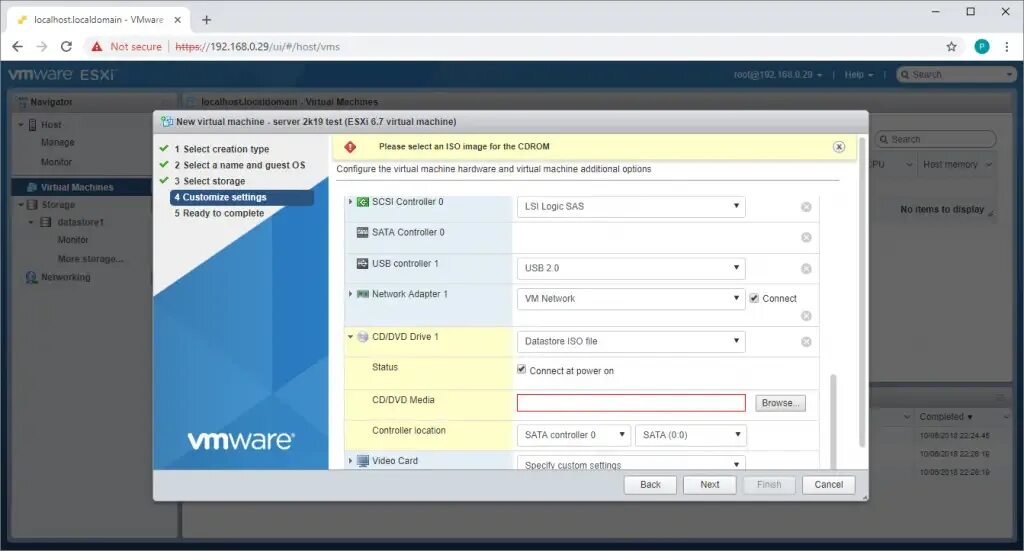The image size is (1024, 551).
Task: Open the USB 2.0 controller dropdown
Action: pos(631,268)
